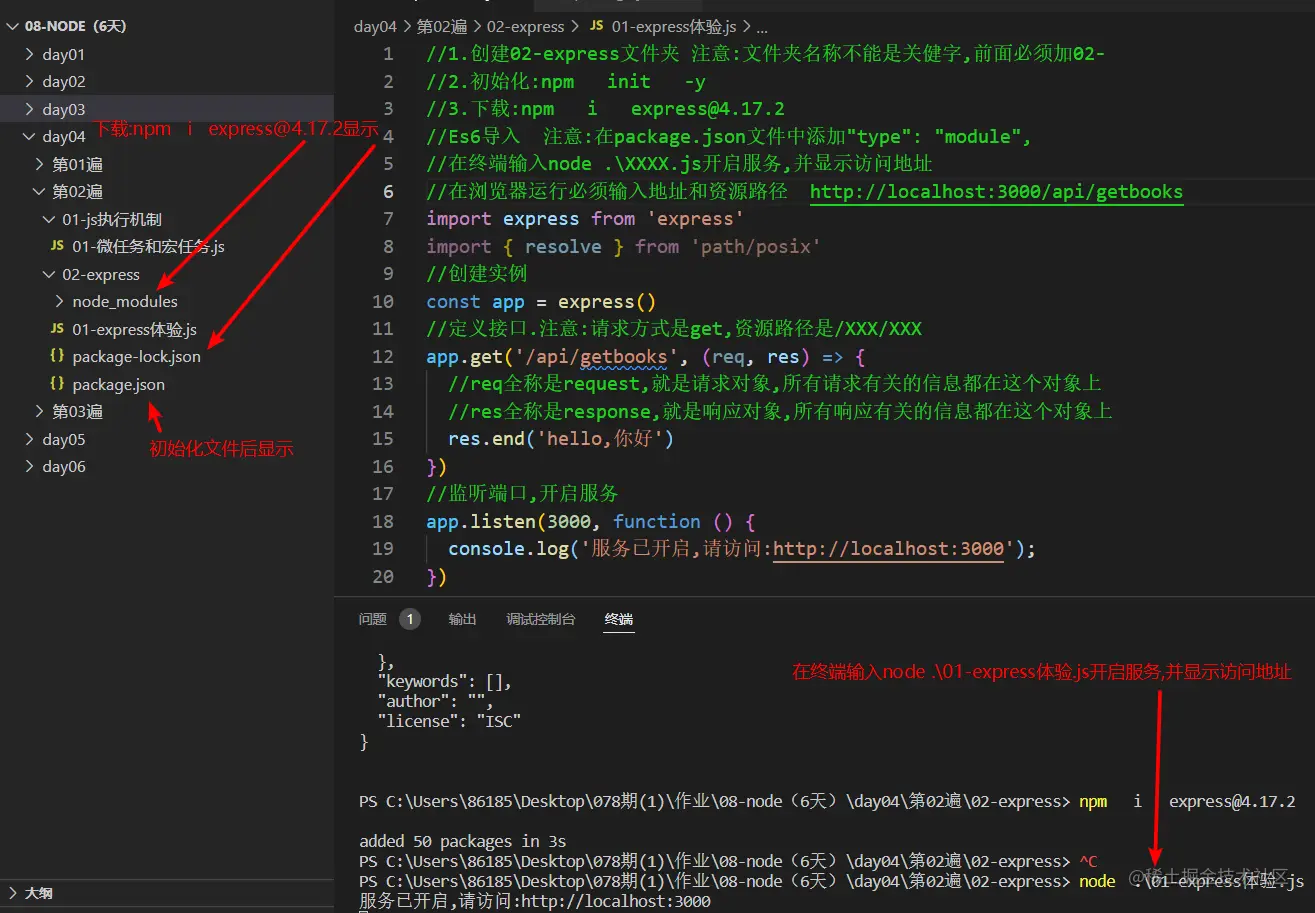This screenshot has width=1315, height=913.
Task: Switch to the 输出 panel tab
Action: point(463,619)
